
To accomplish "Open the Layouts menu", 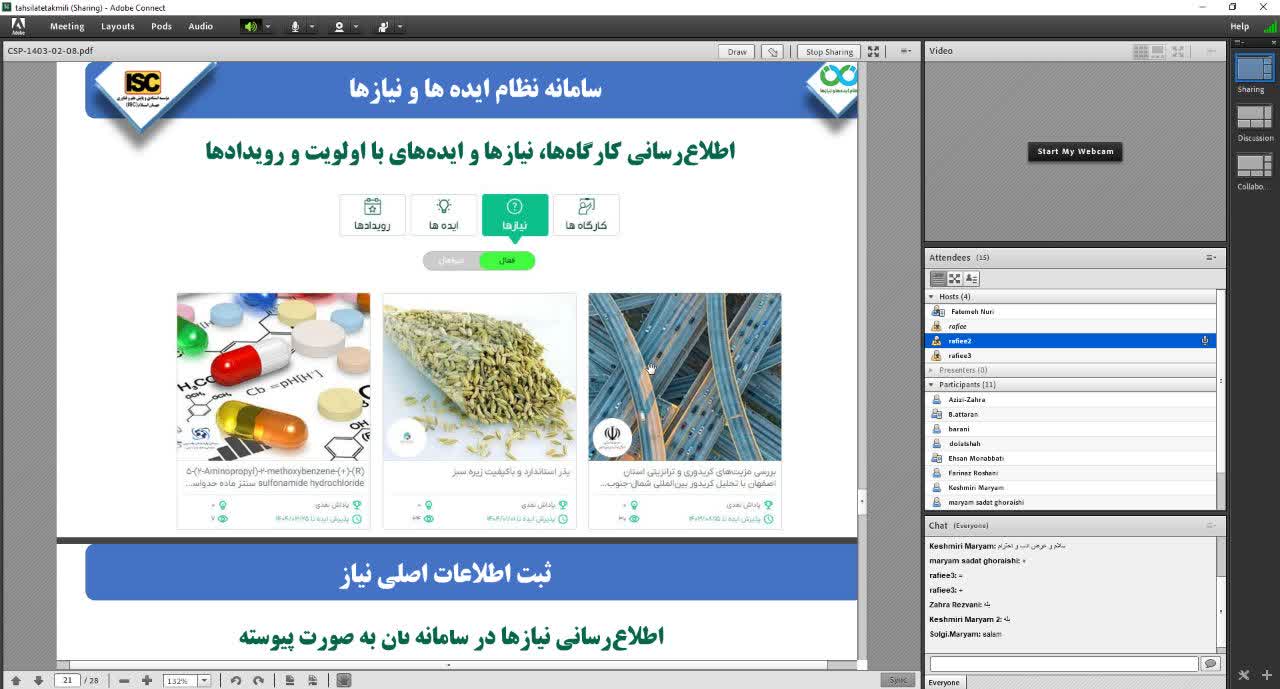I will coord(117,26).
